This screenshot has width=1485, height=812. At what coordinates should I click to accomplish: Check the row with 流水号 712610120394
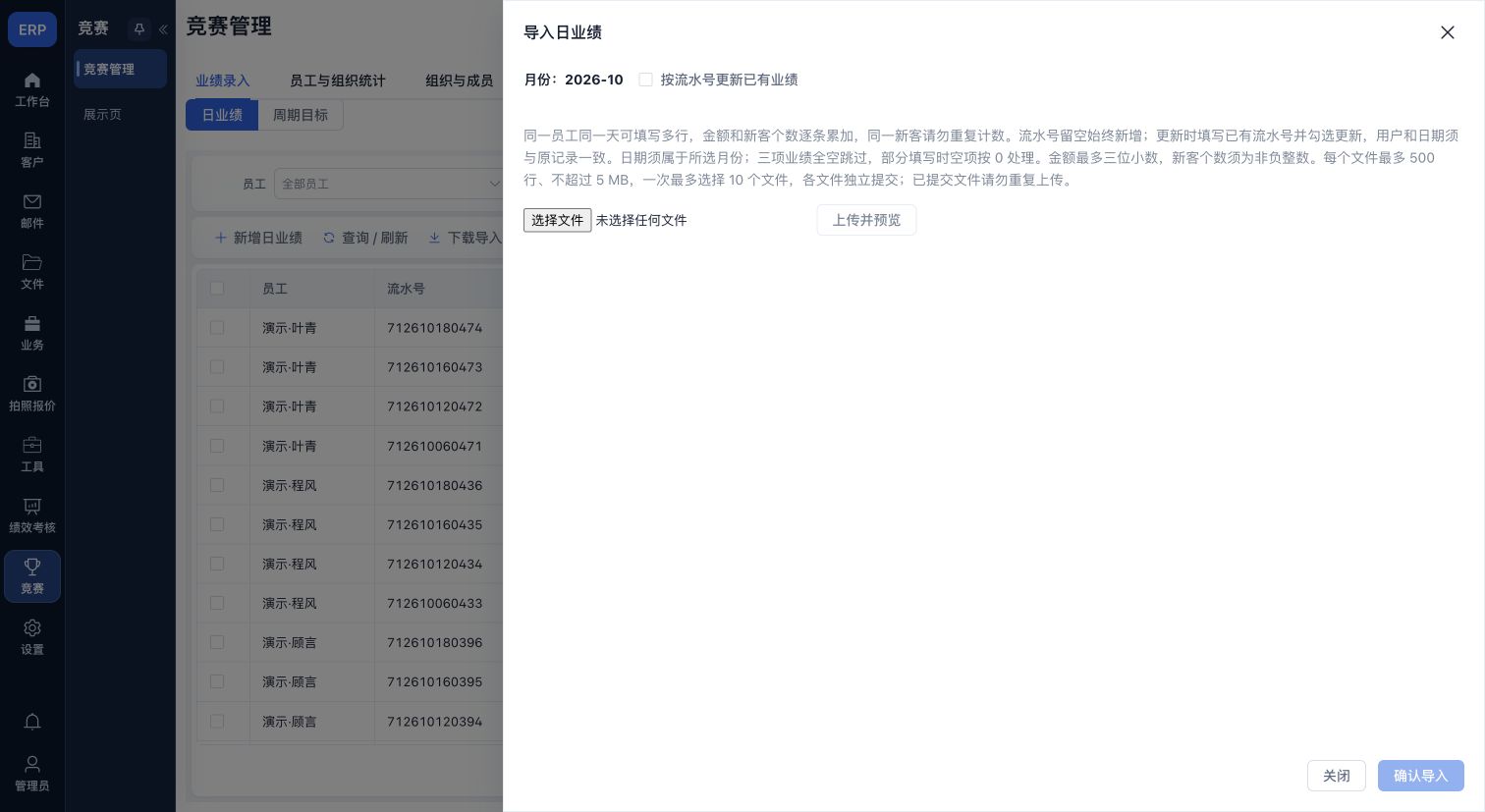(x=217, y=721)
